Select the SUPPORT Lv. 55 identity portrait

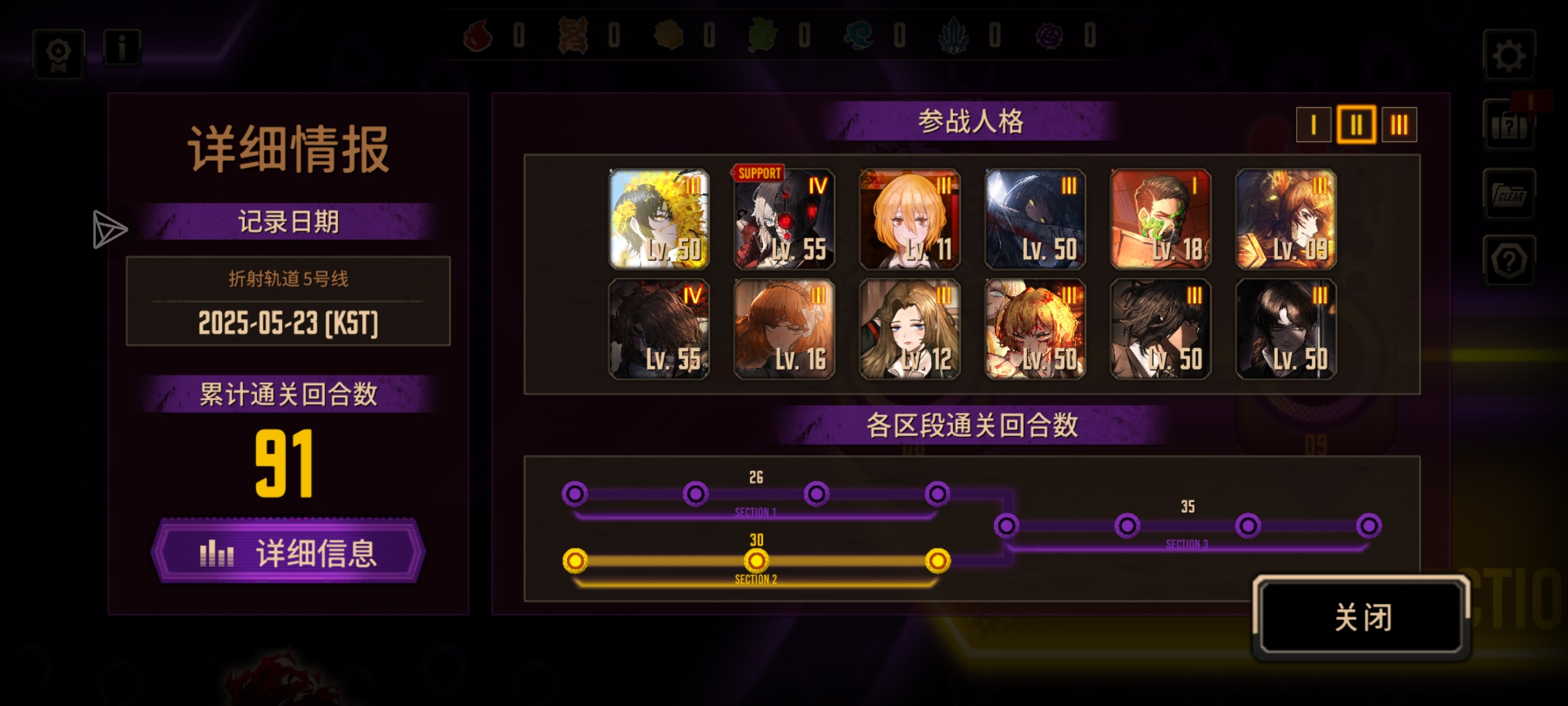[784, 219]
